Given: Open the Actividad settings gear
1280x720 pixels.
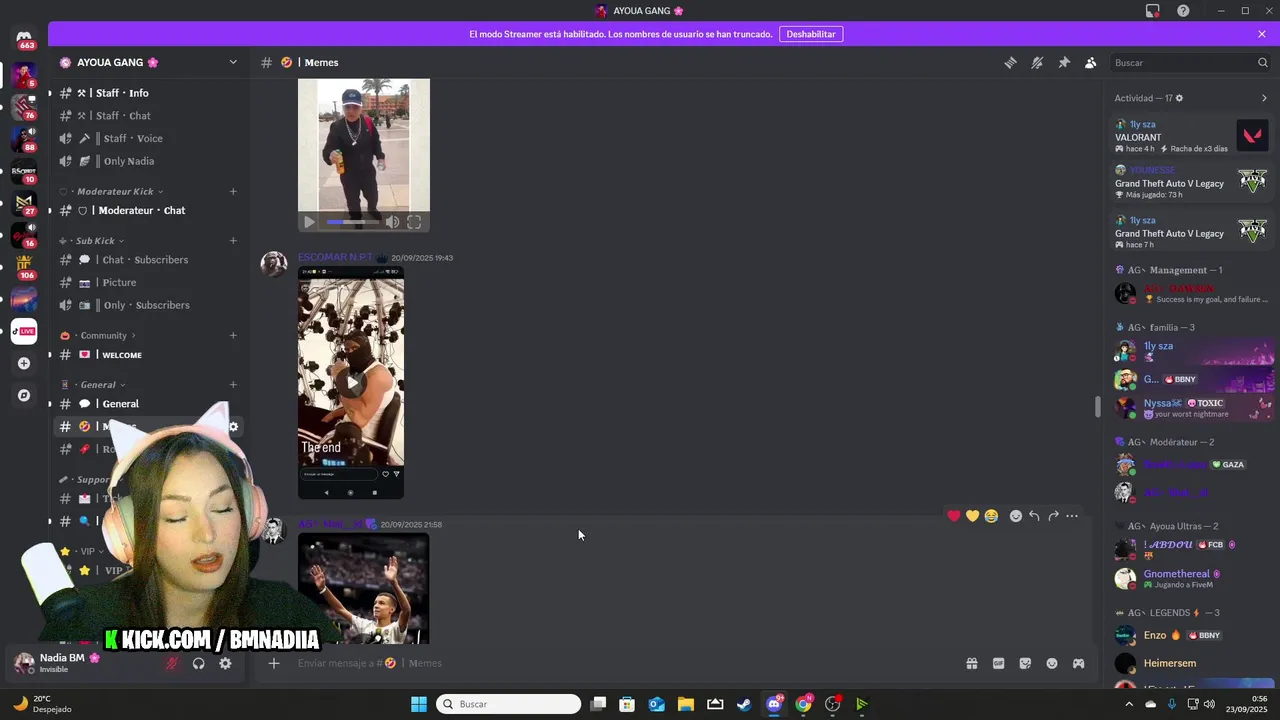Looking at the screenshot, I should pyautogui.click(x=1179, y=98).
